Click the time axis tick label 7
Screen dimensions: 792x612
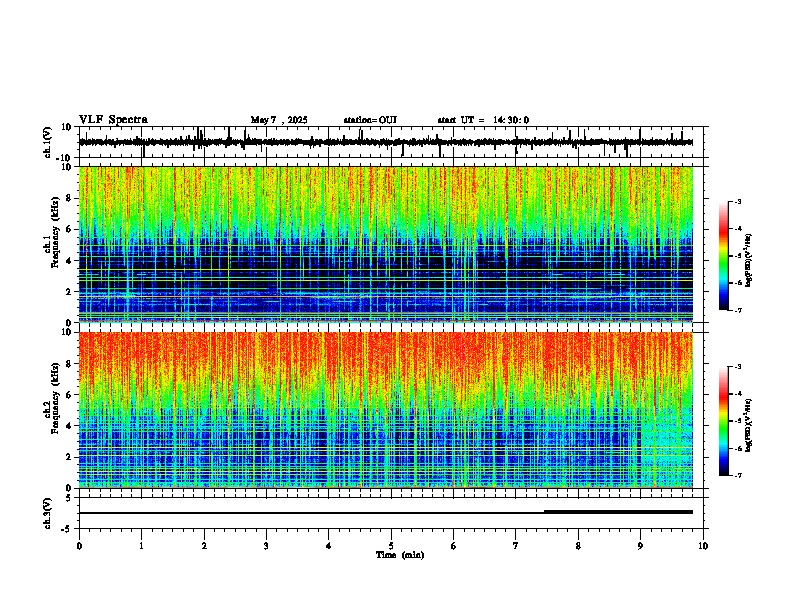[516, 546]
